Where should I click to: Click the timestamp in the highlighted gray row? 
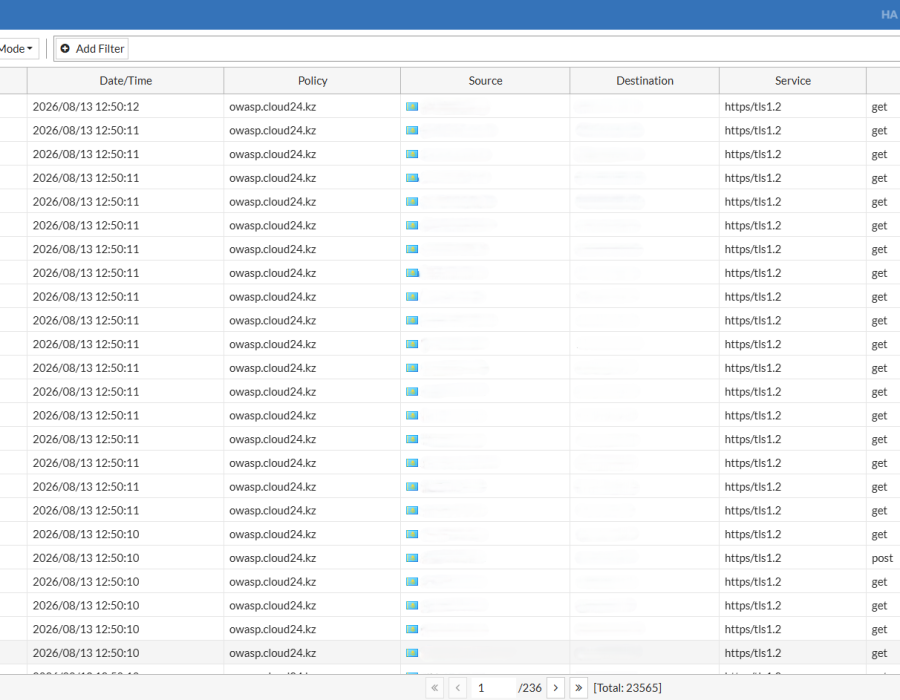pos(86,653)
